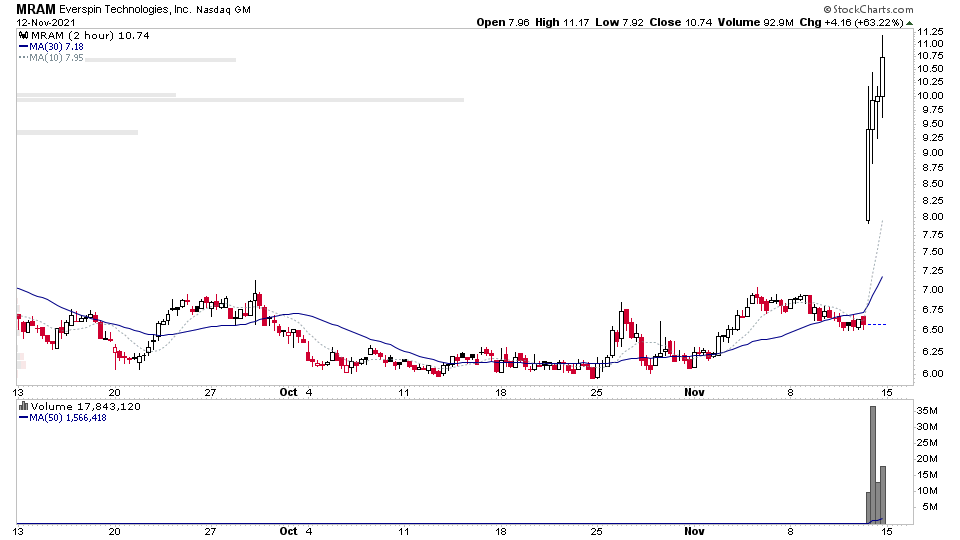Click the 30M volume axis label
The image size is (960, 540).
[x=927, y=427]
